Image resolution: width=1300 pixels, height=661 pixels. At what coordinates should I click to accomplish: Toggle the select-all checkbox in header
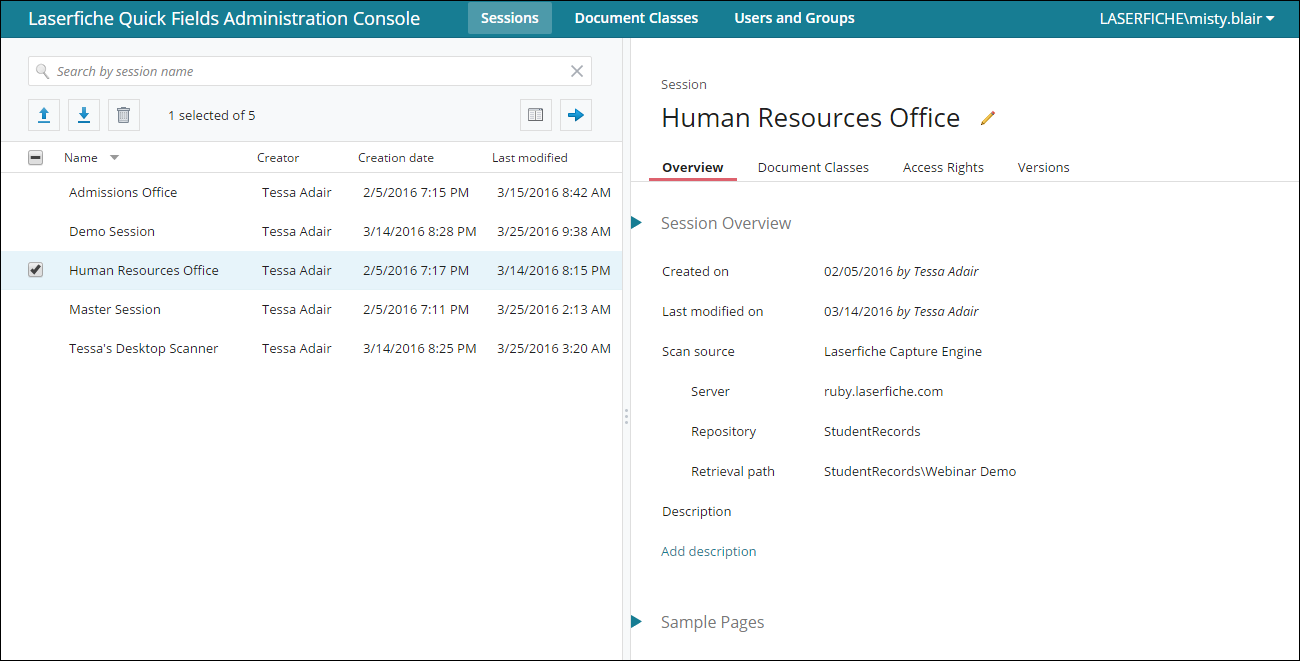(x=36, y=157)
